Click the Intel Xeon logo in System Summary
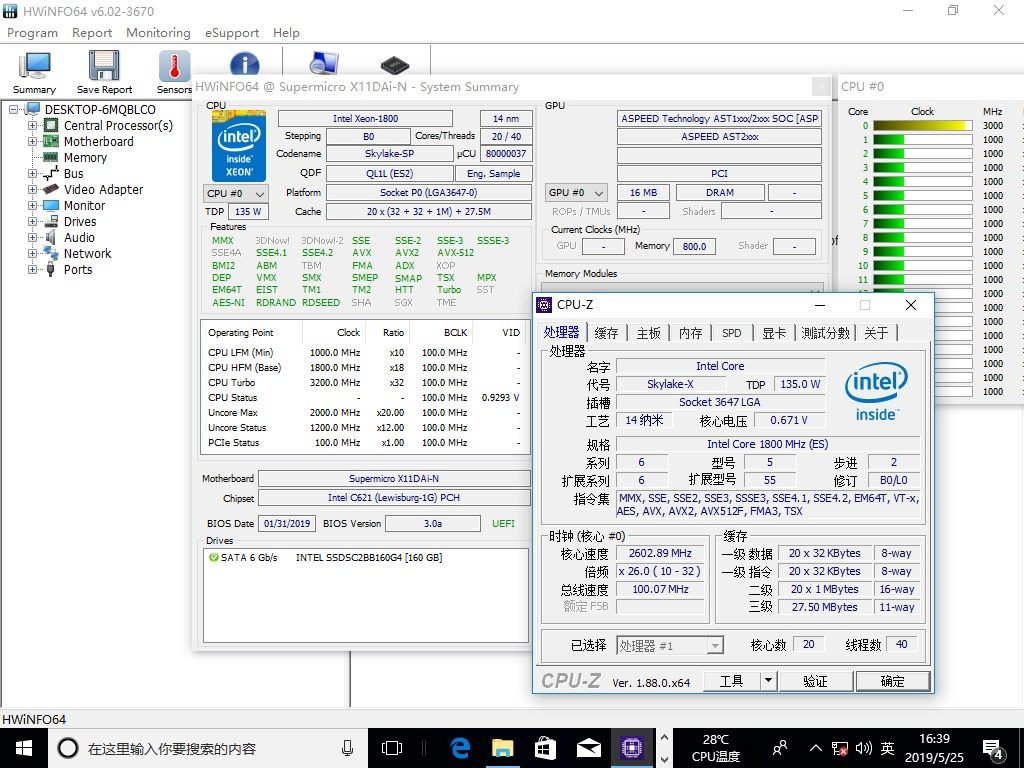The image size is (1024, 768). [238, 146]
